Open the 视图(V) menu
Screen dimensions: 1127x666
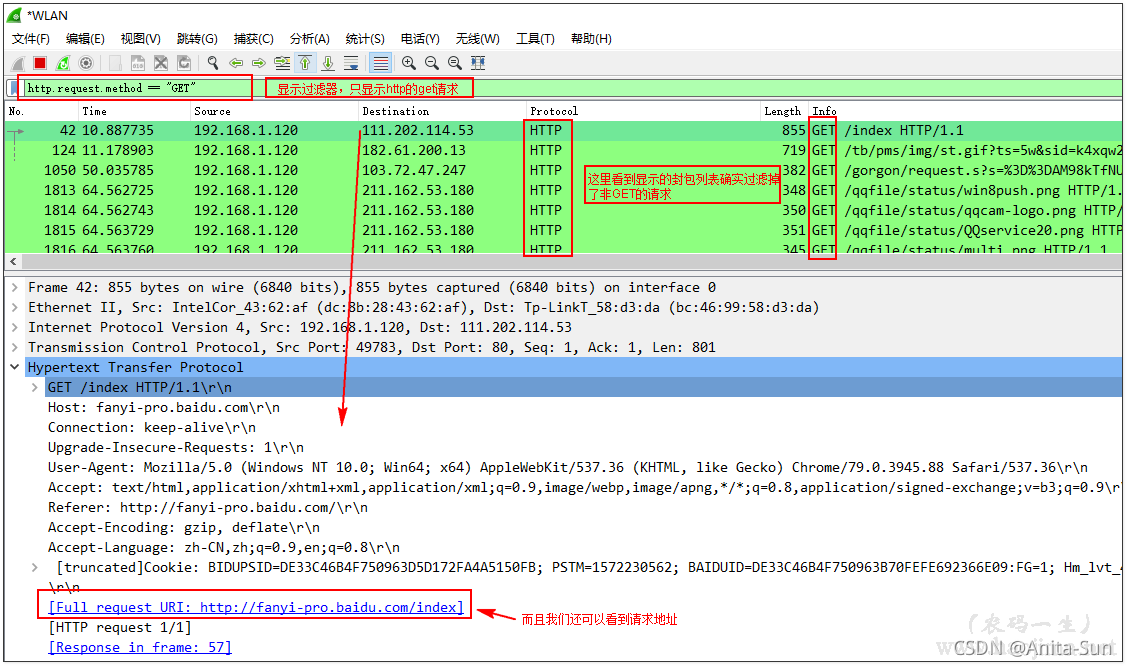click(140, 39)
